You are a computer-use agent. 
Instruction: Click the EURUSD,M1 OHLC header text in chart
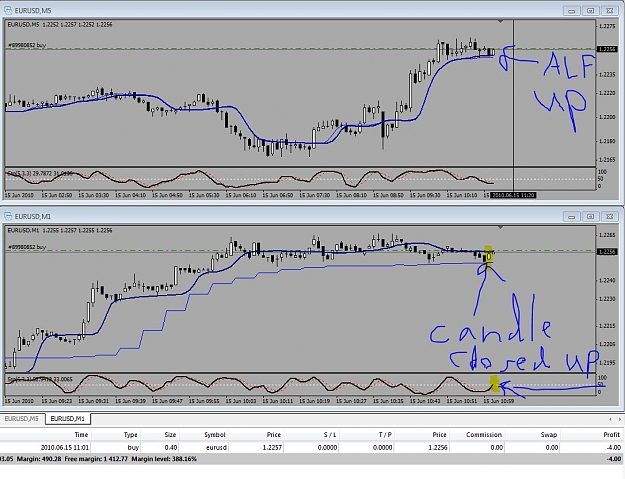60,230
